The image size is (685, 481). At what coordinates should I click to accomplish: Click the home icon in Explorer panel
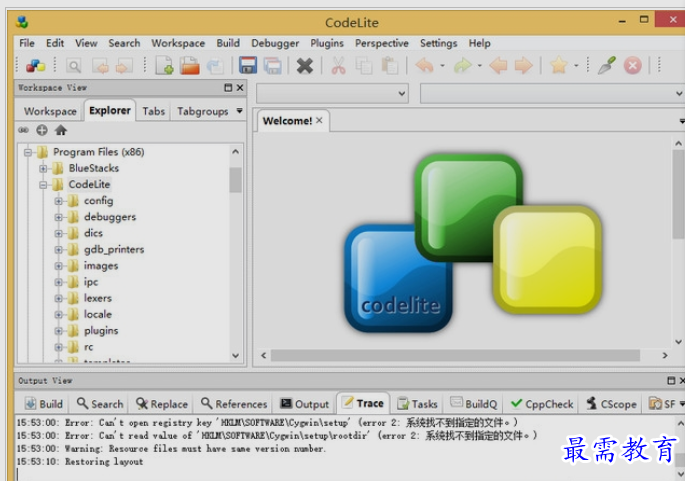click(x=61, y=130)
